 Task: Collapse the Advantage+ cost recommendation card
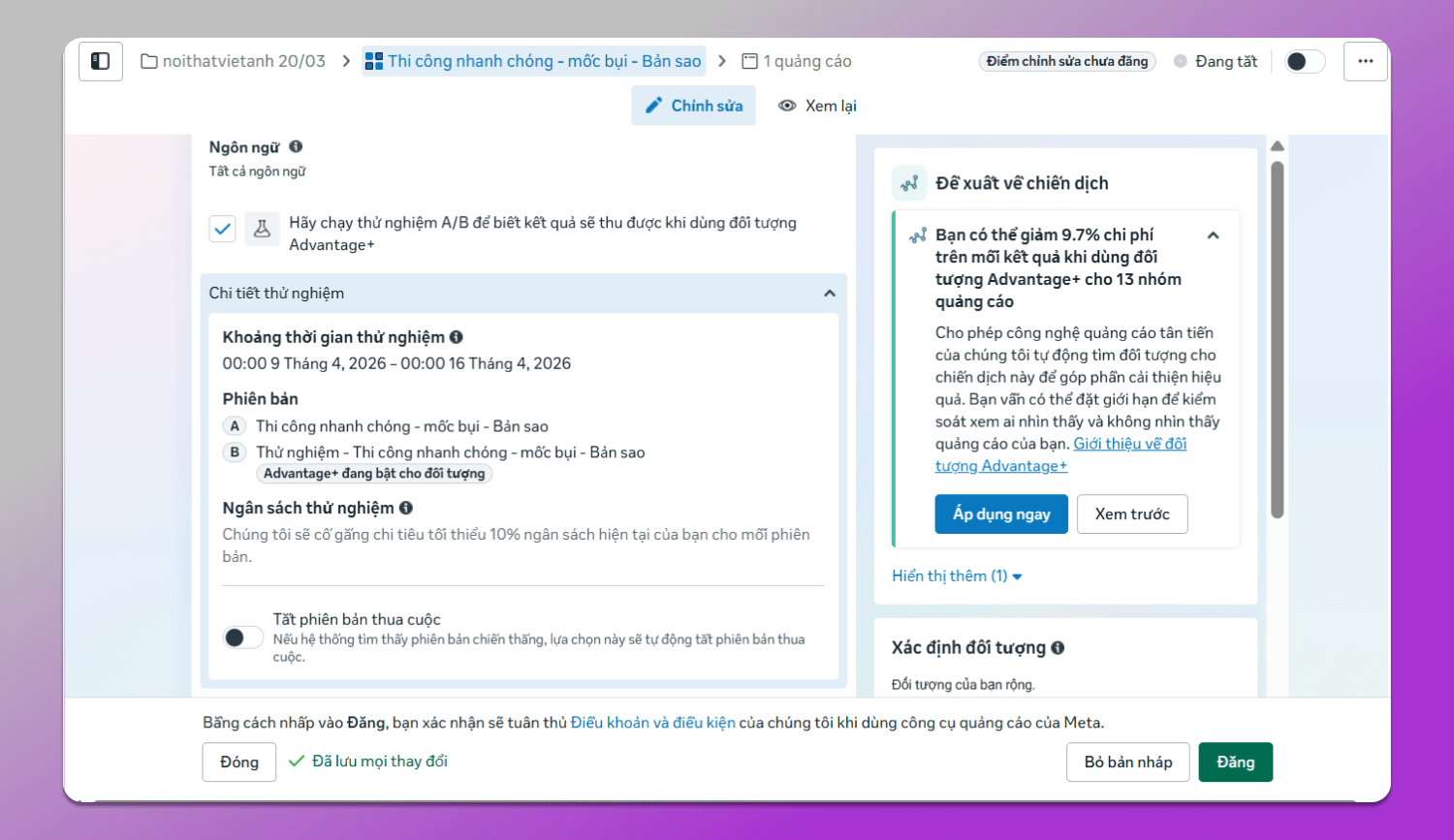(1213, 235)
